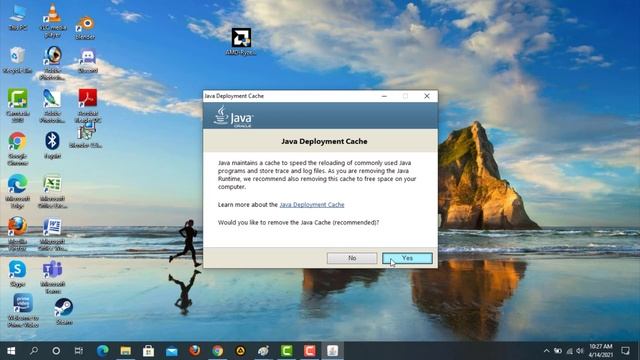640x360 pixels.
Task: Select the Microsoft Word desktop shortcut
Action: click(x=53, y=234)
